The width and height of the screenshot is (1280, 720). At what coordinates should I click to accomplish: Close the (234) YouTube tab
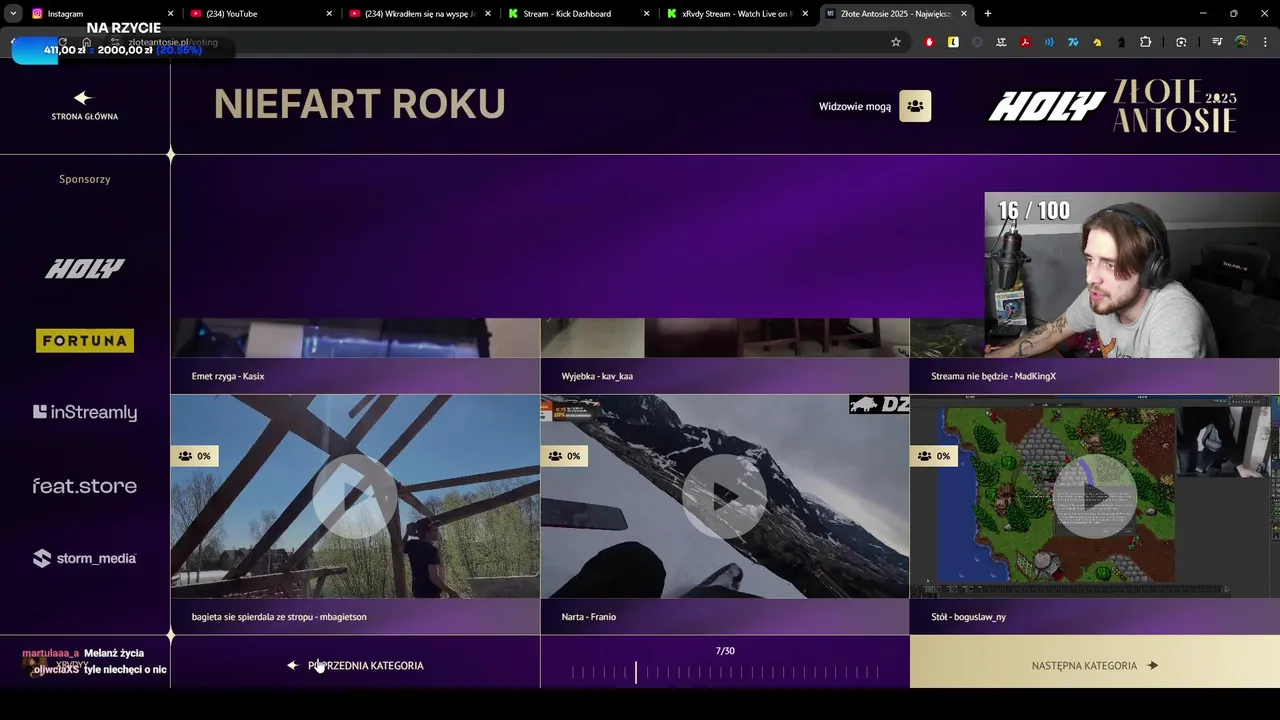point(329,14)
